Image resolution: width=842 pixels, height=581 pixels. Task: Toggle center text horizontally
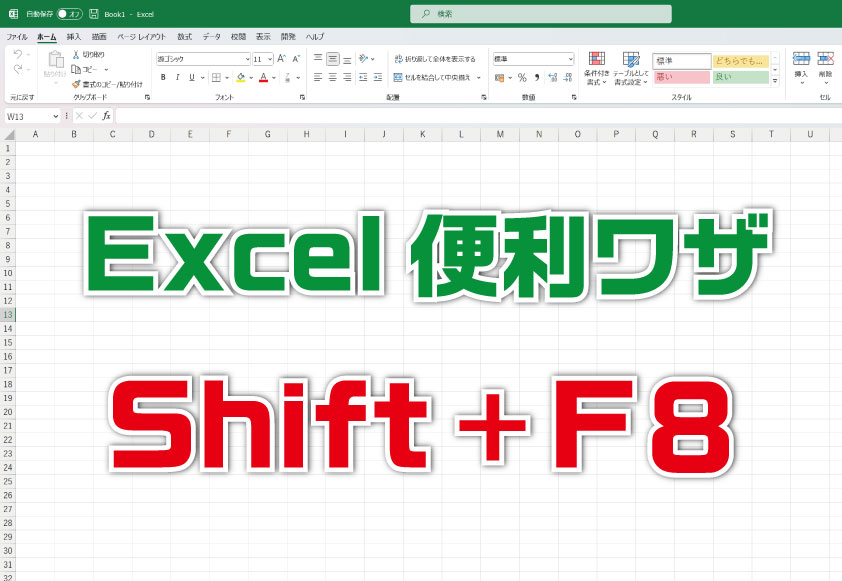(333, 77)
